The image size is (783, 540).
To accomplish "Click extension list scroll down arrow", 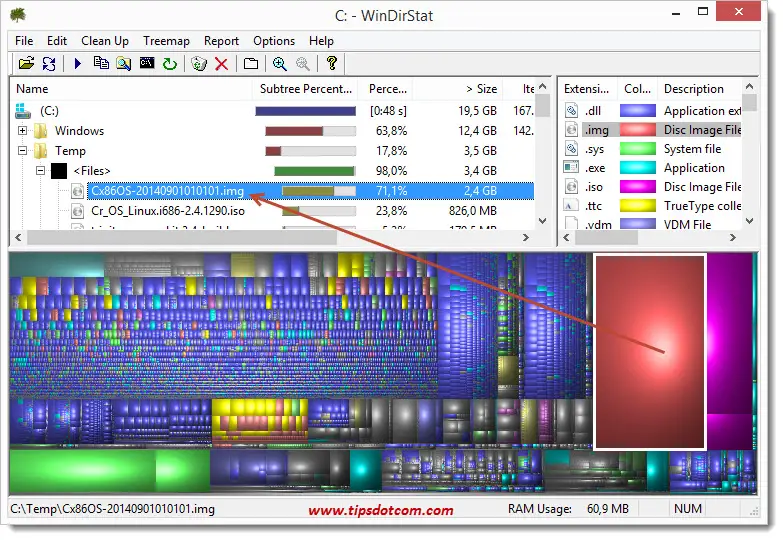I will click(x=749, y=221).
